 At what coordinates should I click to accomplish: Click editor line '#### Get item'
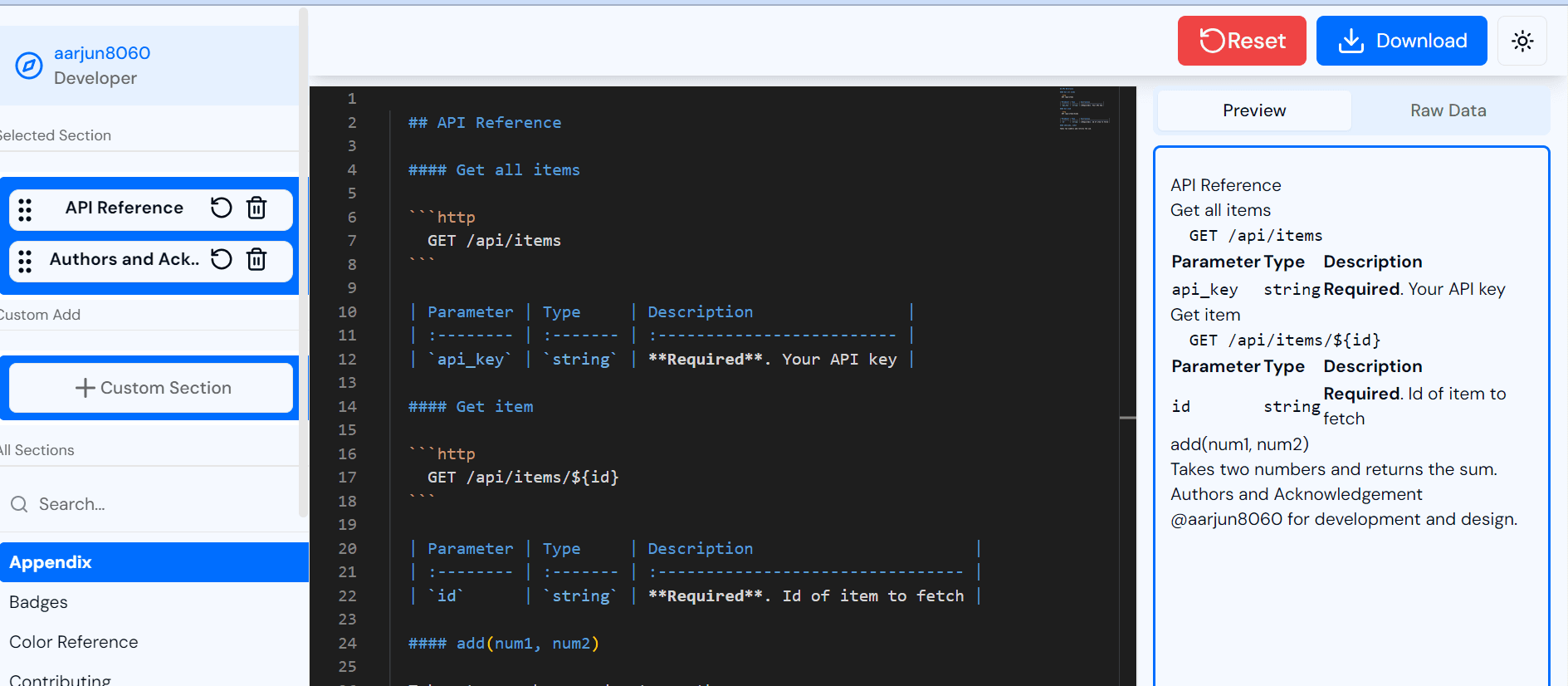pos(471,407)
